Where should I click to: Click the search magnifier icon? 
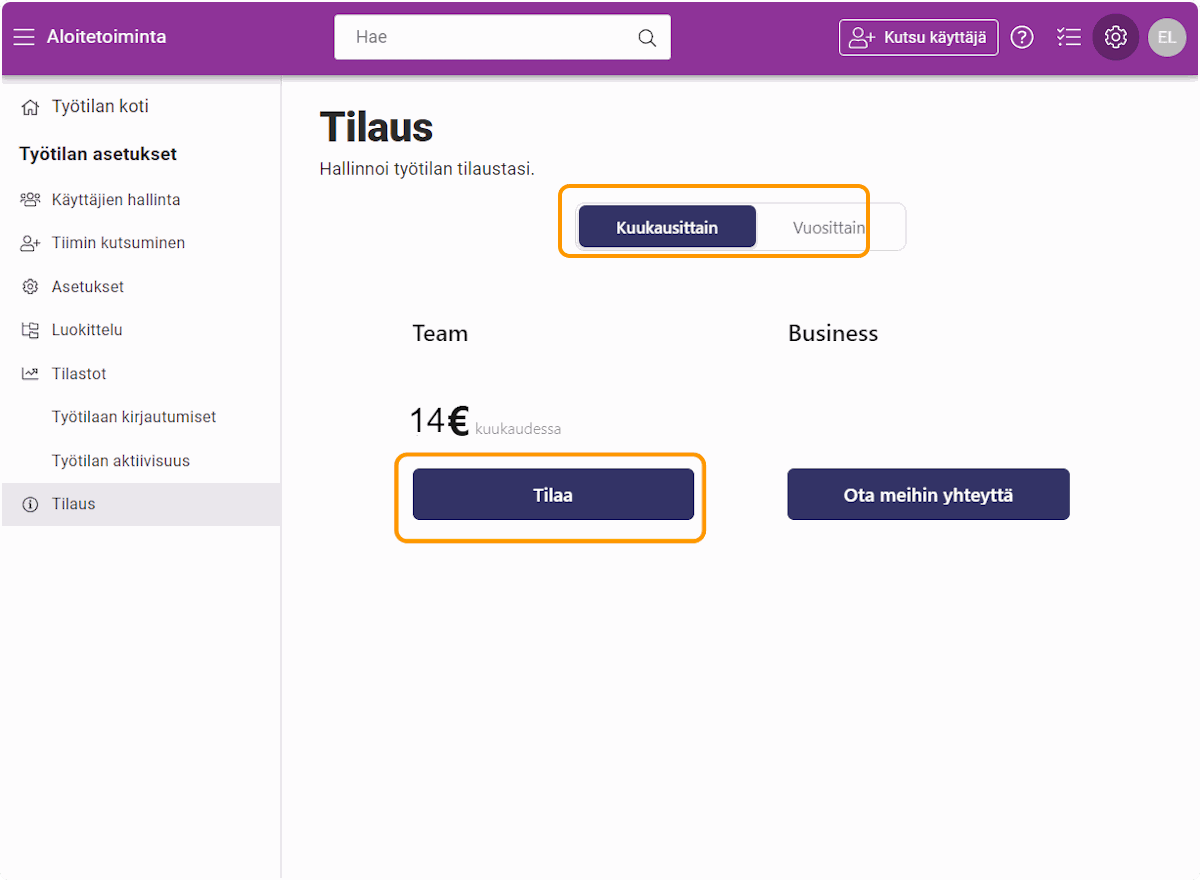[647, 38]
